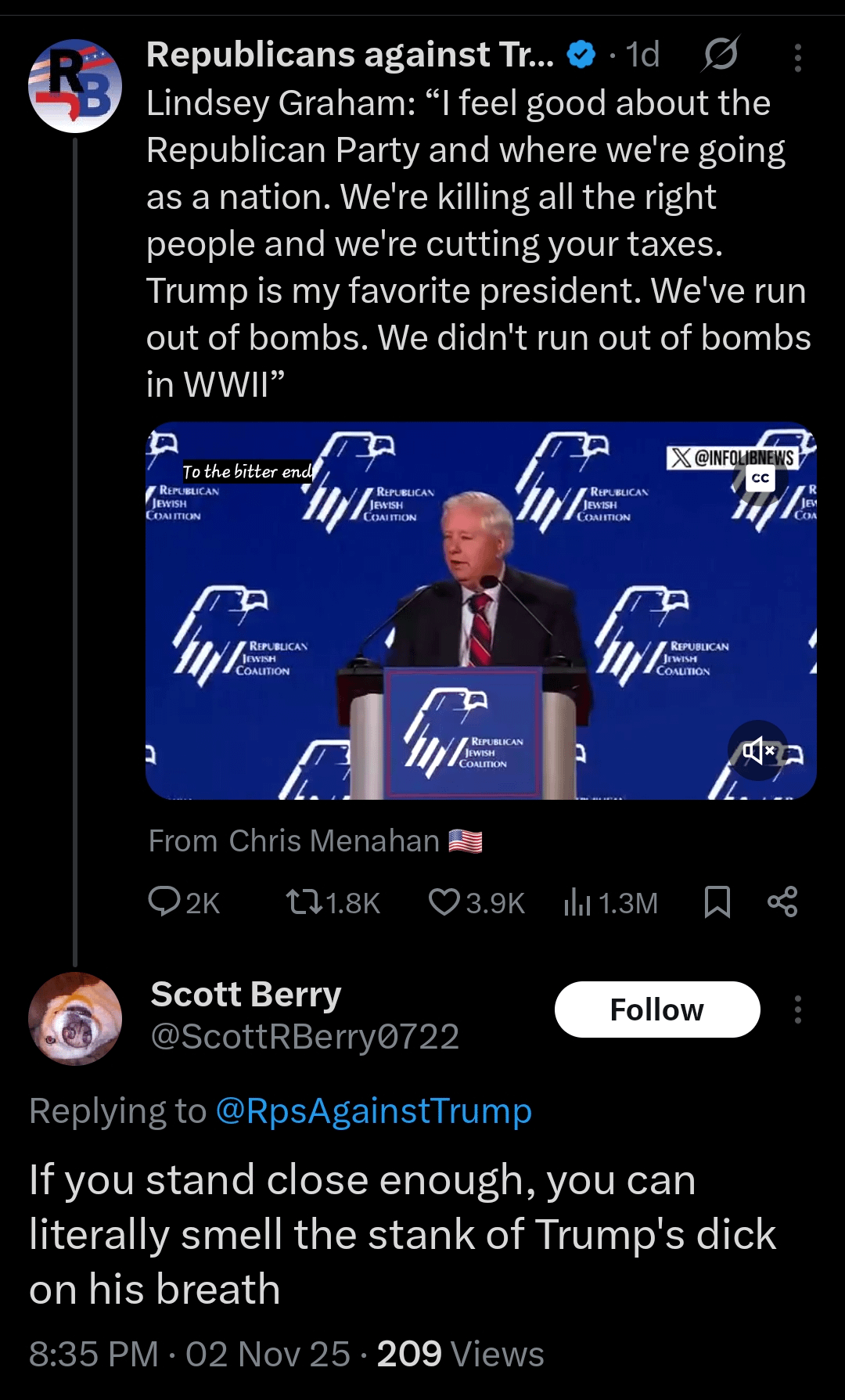This screenshot has height=1400, width=845.
Task: Open the Republicans against Trump account name
Action: [x=350, y=55]
